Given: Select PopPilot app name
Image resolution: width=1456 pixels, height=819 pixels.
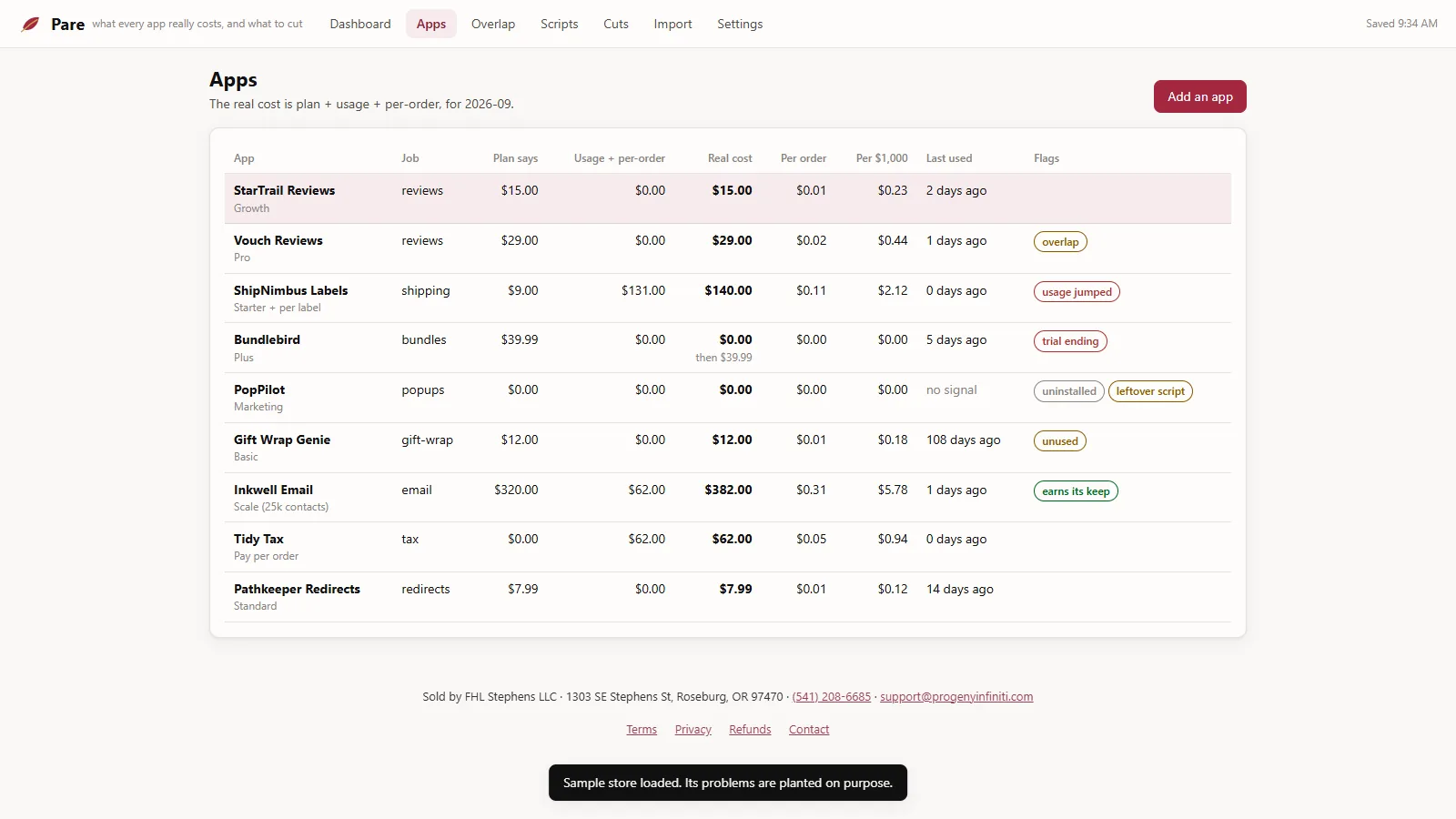Looking at the screenshot, I should (259, 389).
